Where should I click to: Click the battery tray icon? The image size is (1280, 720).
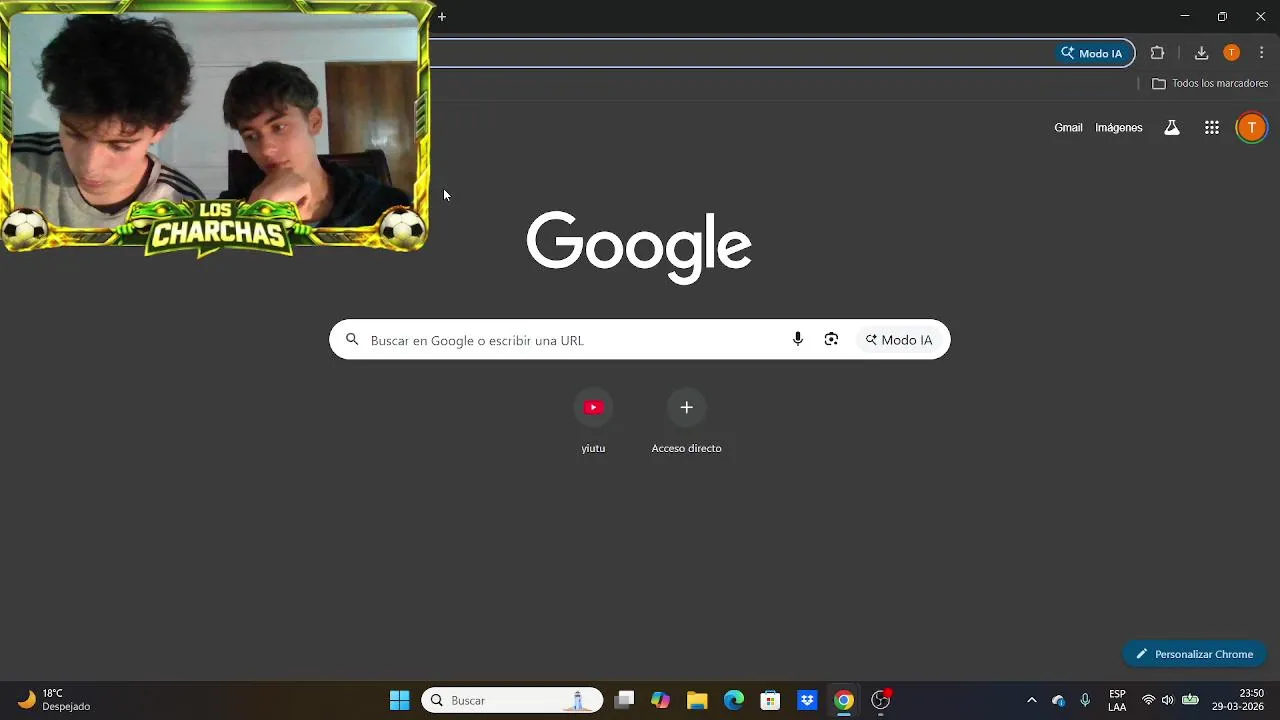(x=1190, y=700)
